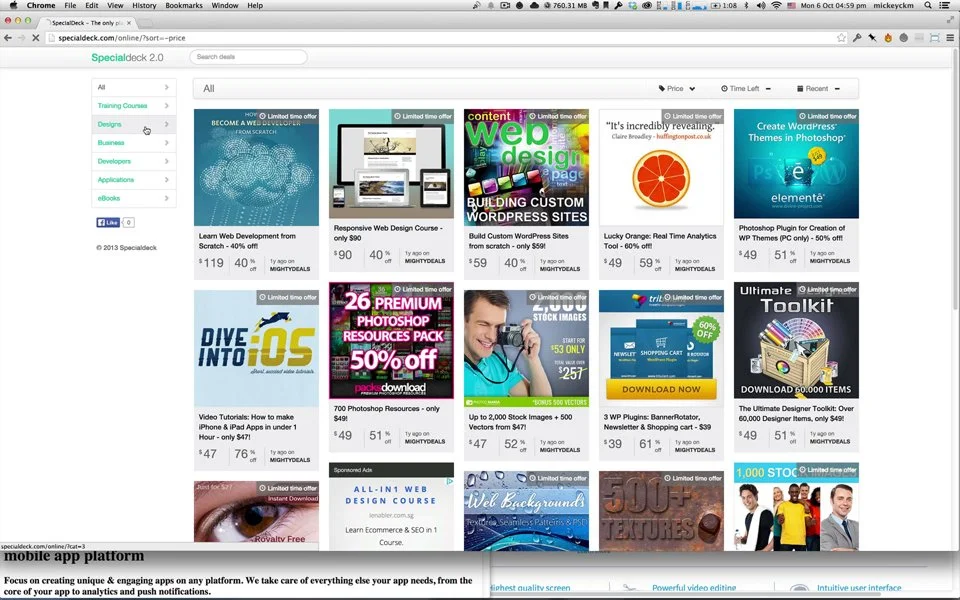960x600 pixels.
Task: Open the Window menu
Action: pyautogui.click(x=225, y=6)
